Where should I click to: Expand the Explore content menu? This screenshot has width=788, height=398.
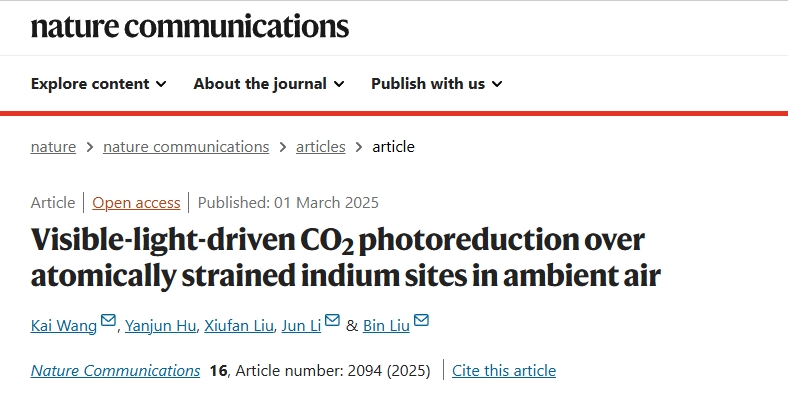(98, 83)
